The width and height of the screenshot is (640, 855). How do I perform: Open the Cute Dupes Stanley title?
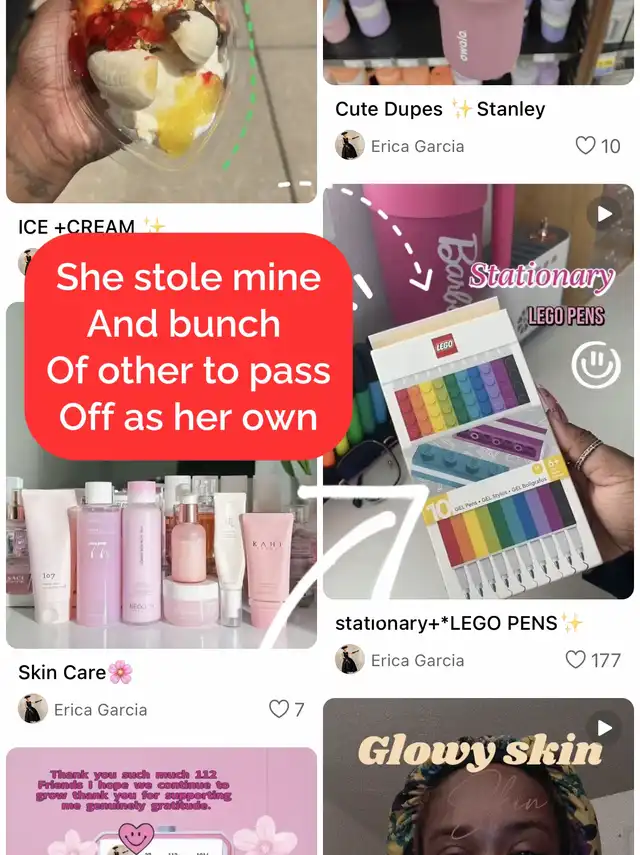pos(440,109)
